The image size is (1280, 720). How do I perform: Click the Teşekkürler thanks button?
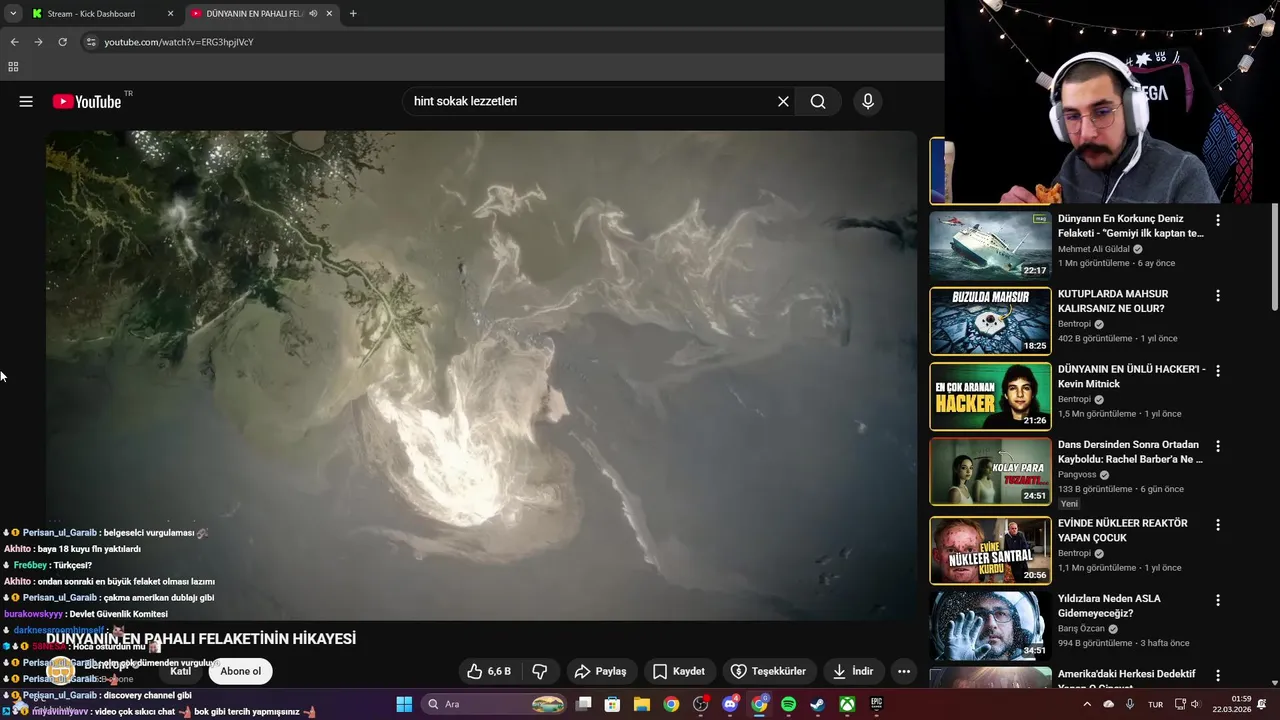(x=768, y=671)
